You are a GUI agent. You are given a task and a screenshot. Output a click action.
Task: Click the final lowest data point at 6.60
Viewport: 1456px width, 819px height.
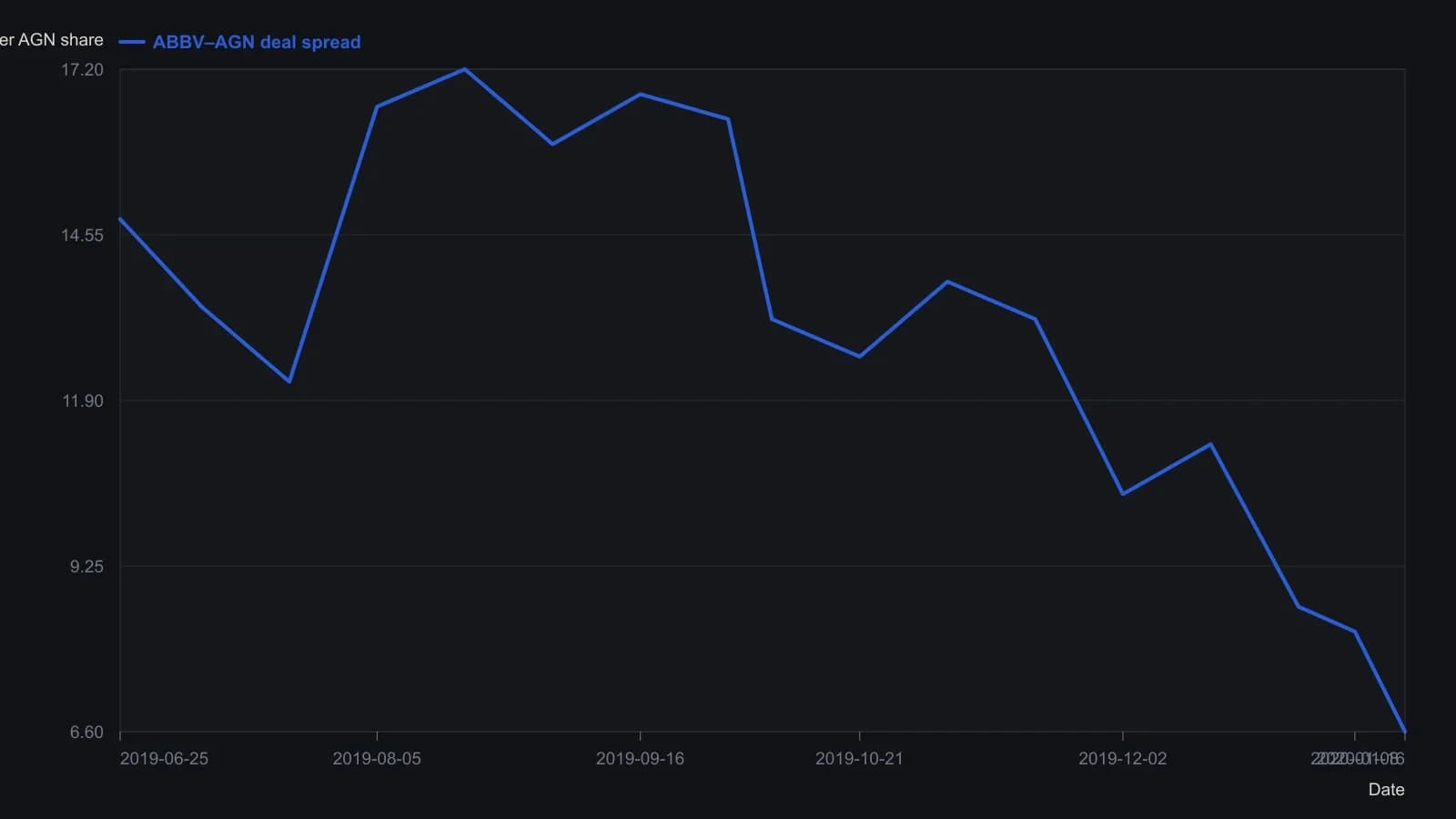click(x=1405, y=731)
